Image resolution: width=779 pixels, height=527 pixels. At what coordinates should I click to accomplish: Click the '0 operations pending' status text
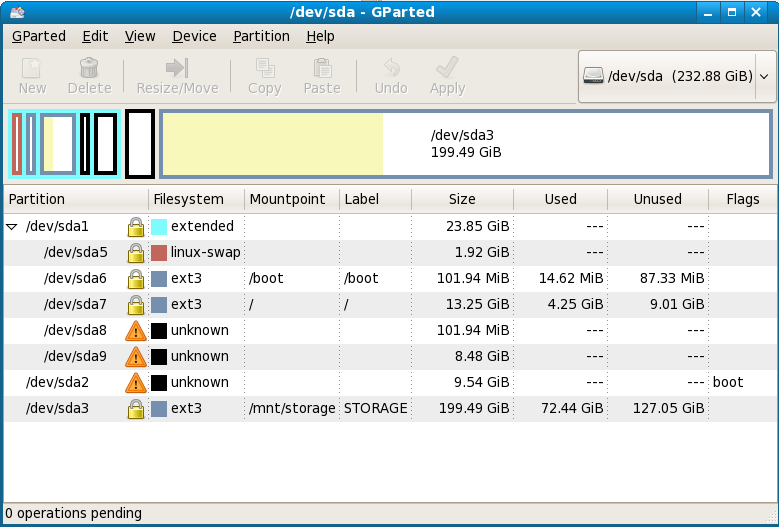(74, 514)
